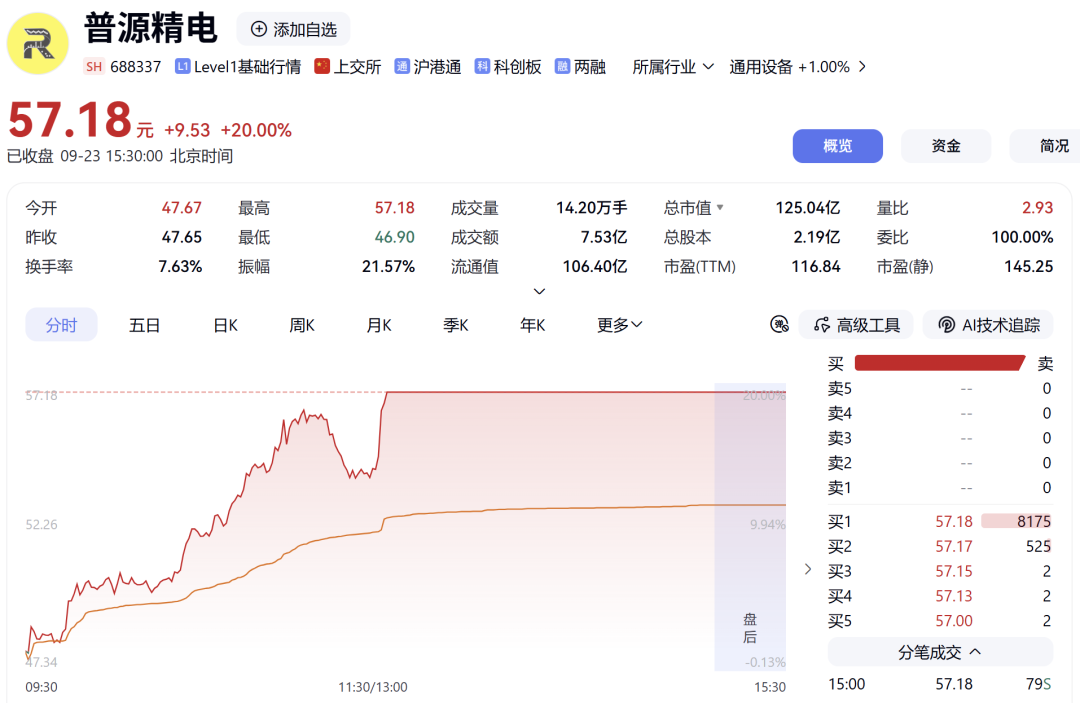The height and width of the screenshot is (703, 1080).
Task: Open the 更多 chart period dropdown
Action: point(619,325)
